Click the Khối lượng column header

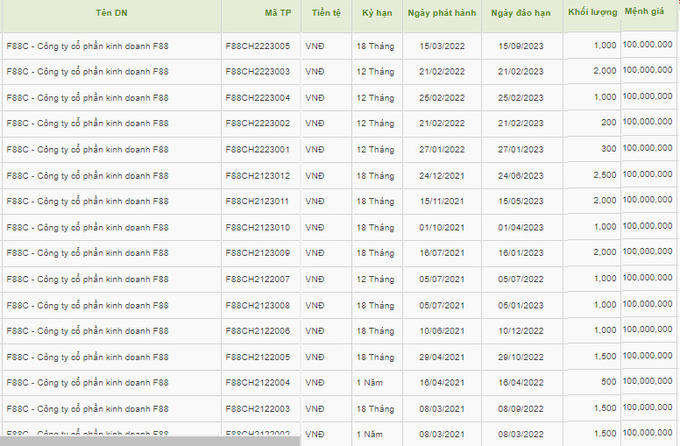(x=592, y=12)
